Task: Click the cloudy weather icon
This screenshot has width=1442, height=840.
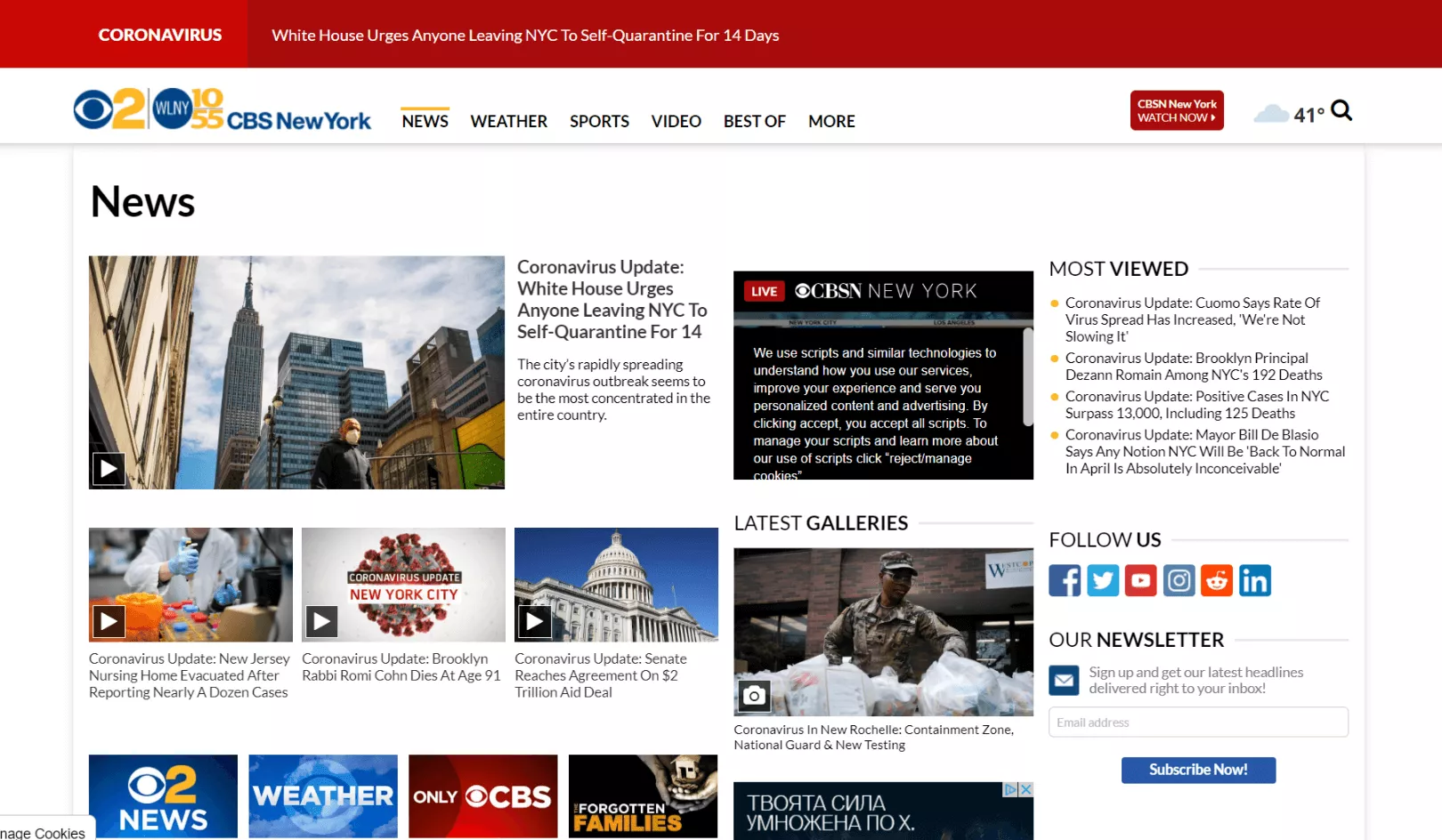Action: (1271, 114)
